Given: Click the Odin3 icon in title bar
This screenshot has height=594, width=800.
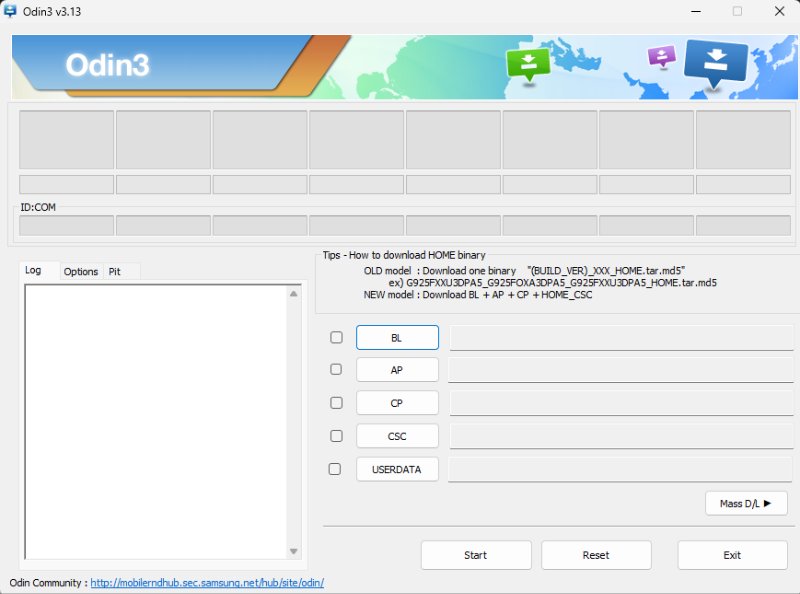Looking at the screenshot, I should pyautogui.click(x=11, y=11).
